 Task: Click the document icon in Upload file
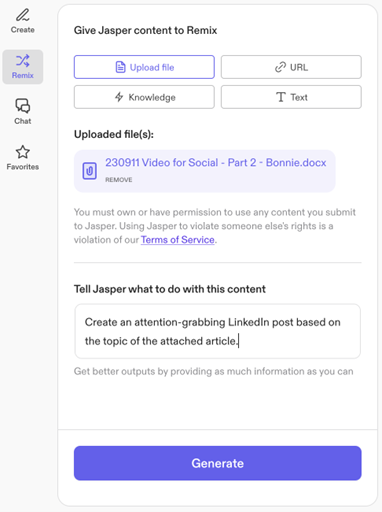click(x=120, y=67)
